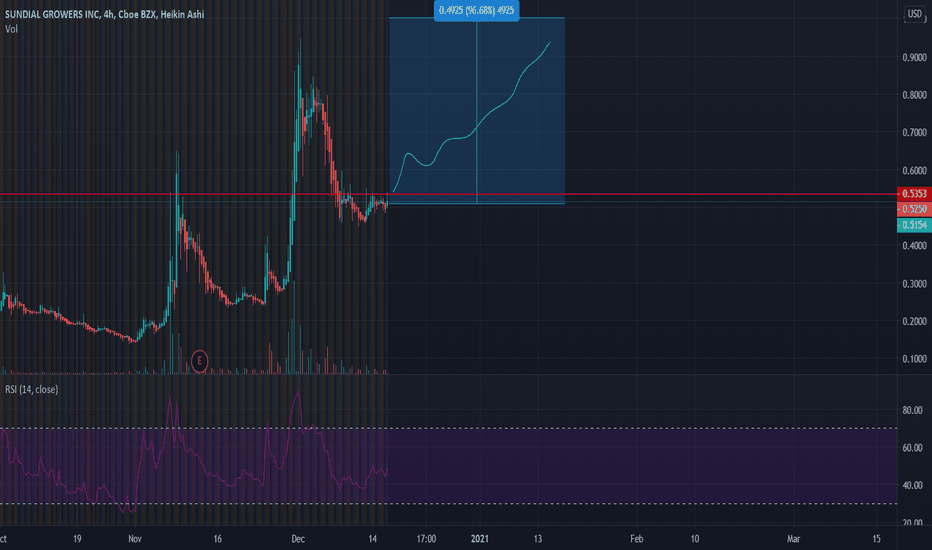Click the 0.7000 price axis value
Image resolution: width=932 pixels, height=550 pixels.
tap(914, 133)
